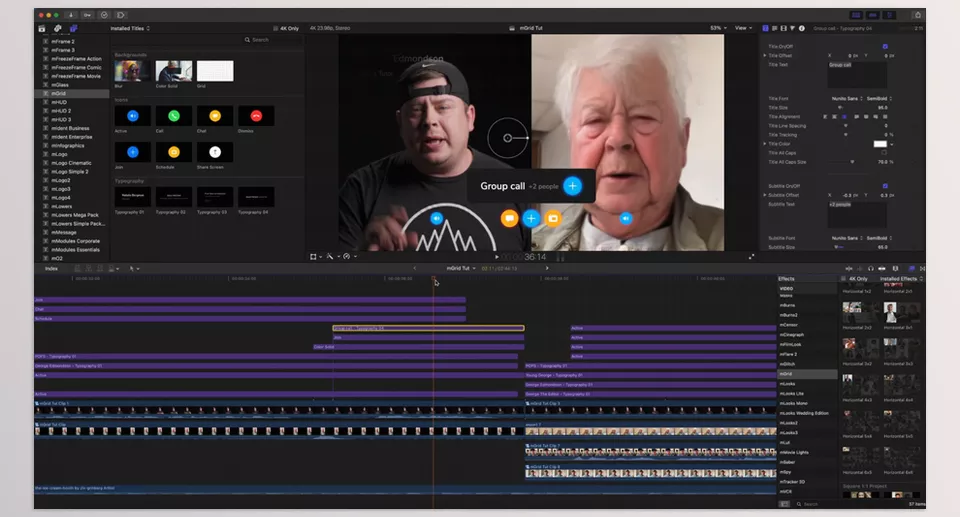Image resolution: width=960 pixels, height=517 pixels.
Task: Show the Titles and Generators sidebar icon
Action: [73, 28]
